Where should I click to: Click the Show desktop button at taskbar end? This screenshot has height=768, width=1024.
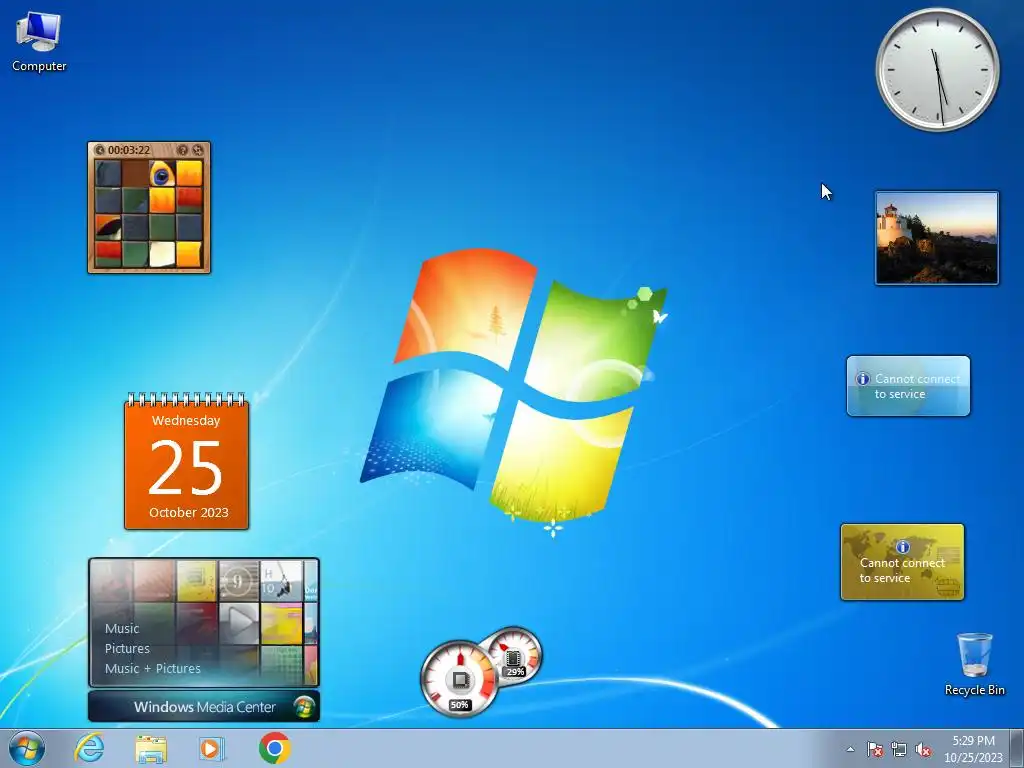[x=1016, y=748]
